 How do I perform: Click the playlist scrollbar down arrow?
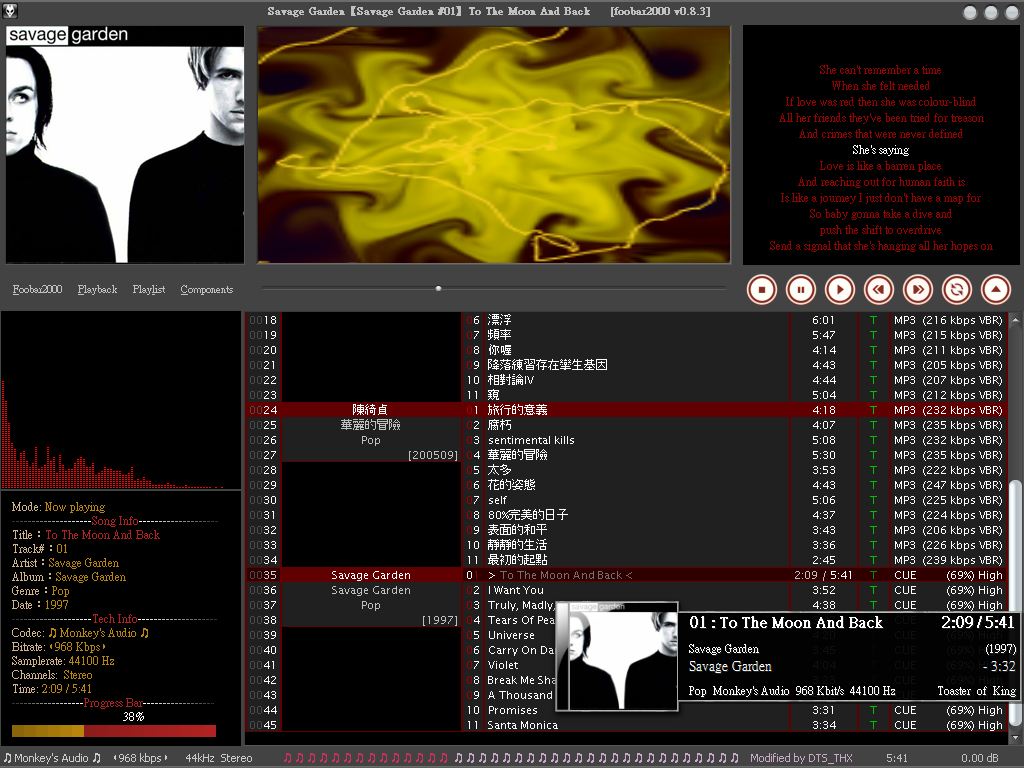click(1015, 738)
